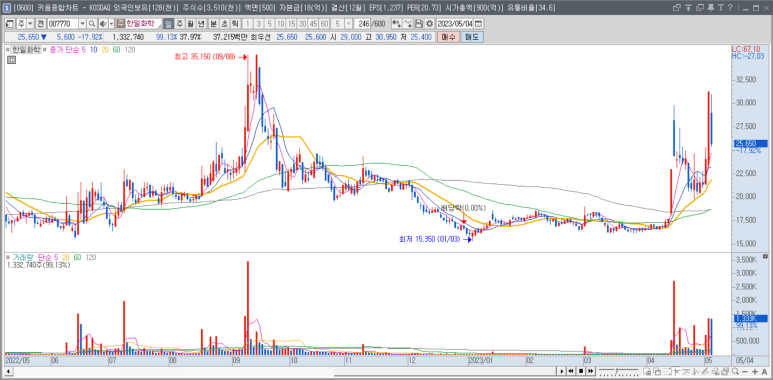The image size is (773, 380).
Task: Click the speaker sound icon
Action: coord(103,24)
